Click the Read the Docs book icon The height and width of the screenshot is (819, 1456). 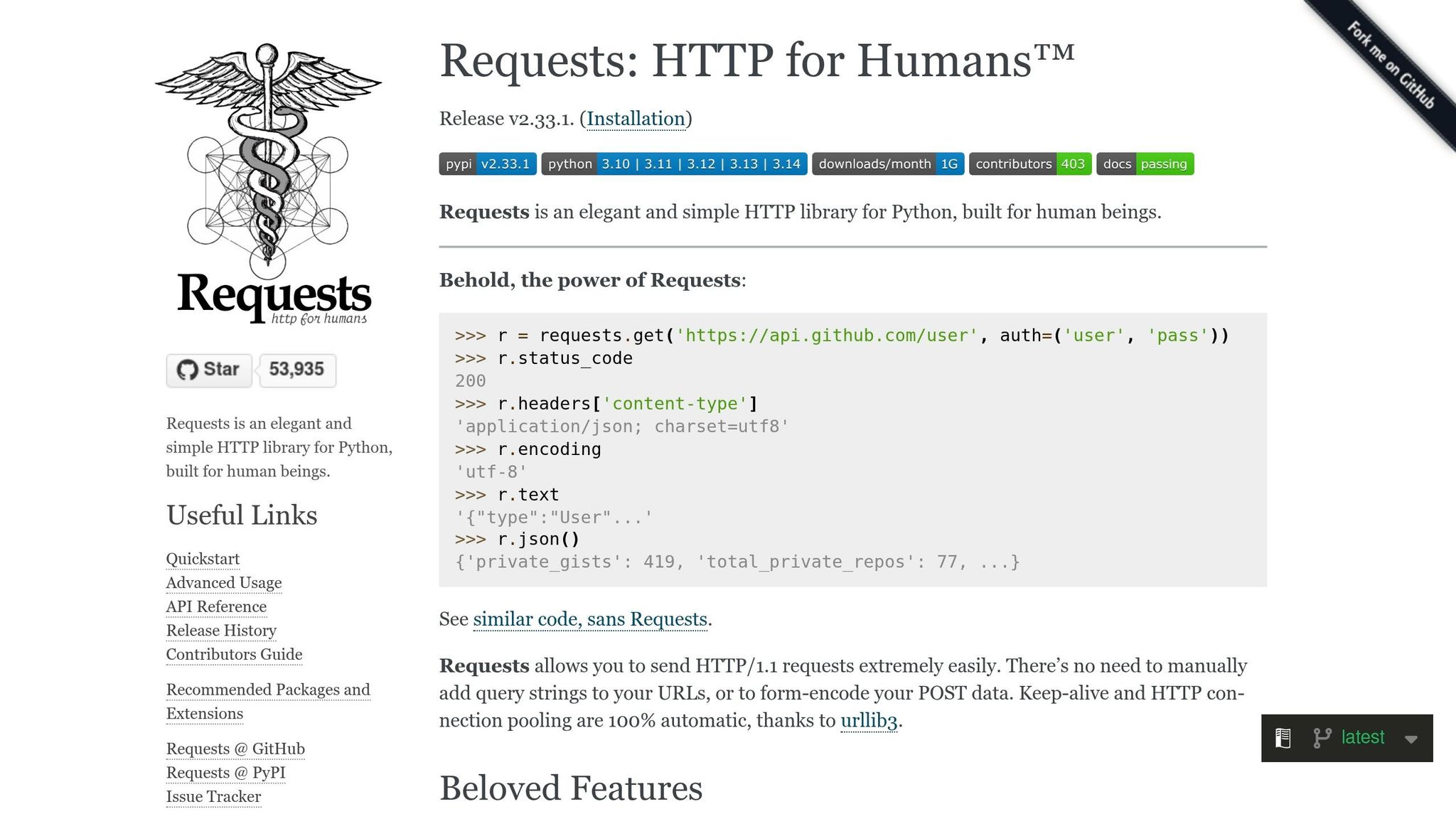pos(1283,738)
